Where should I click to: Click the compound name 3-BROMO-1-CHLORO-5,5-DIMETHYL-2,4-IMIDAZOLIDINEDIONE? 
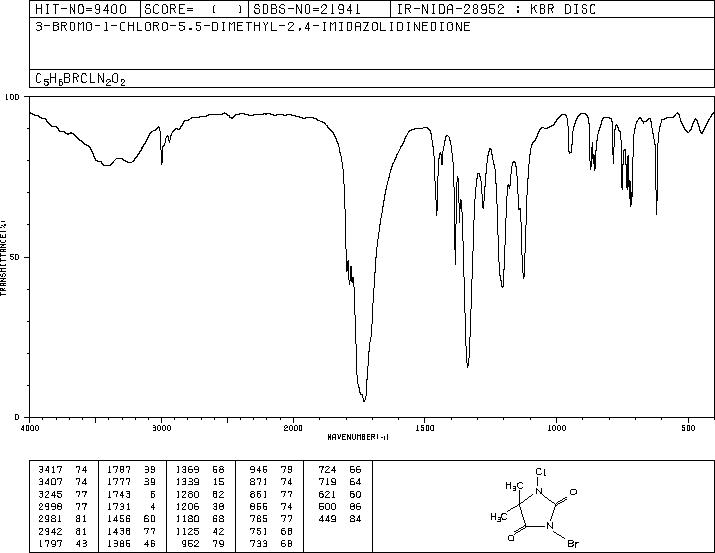click(253, 26)
